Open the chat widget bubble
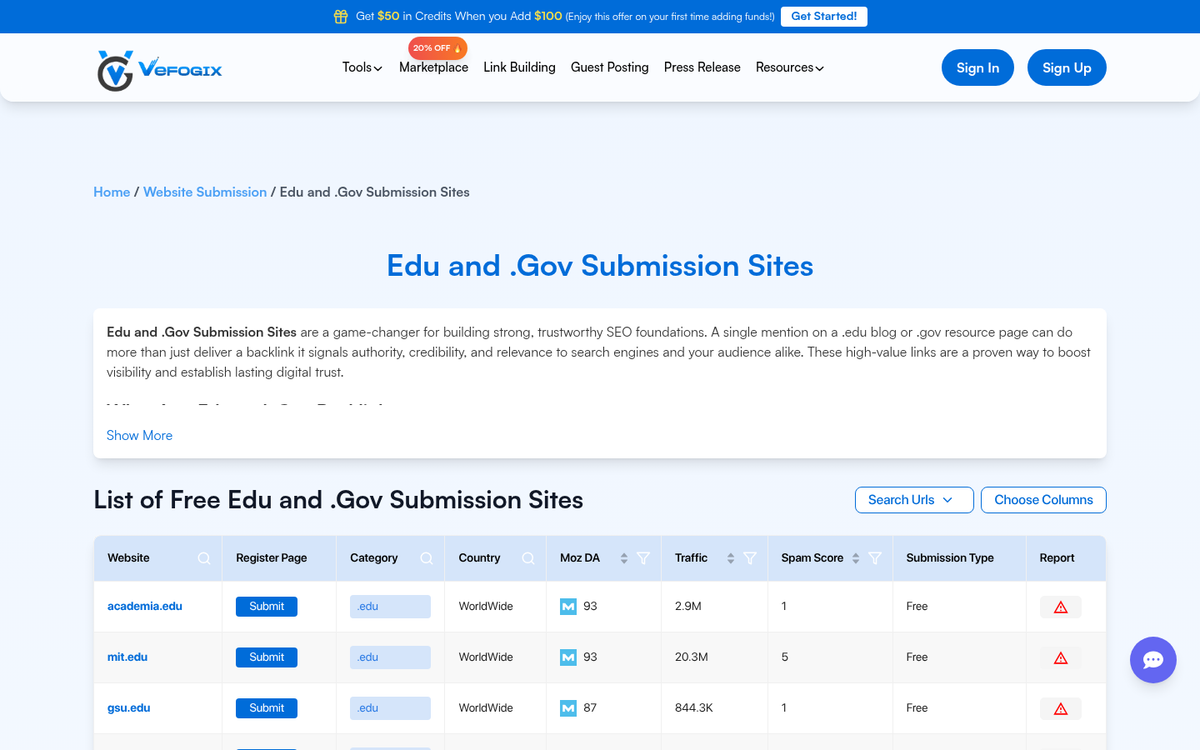Image resolution: width=1200 pixels, height=750 pixels. [1153, 660]
